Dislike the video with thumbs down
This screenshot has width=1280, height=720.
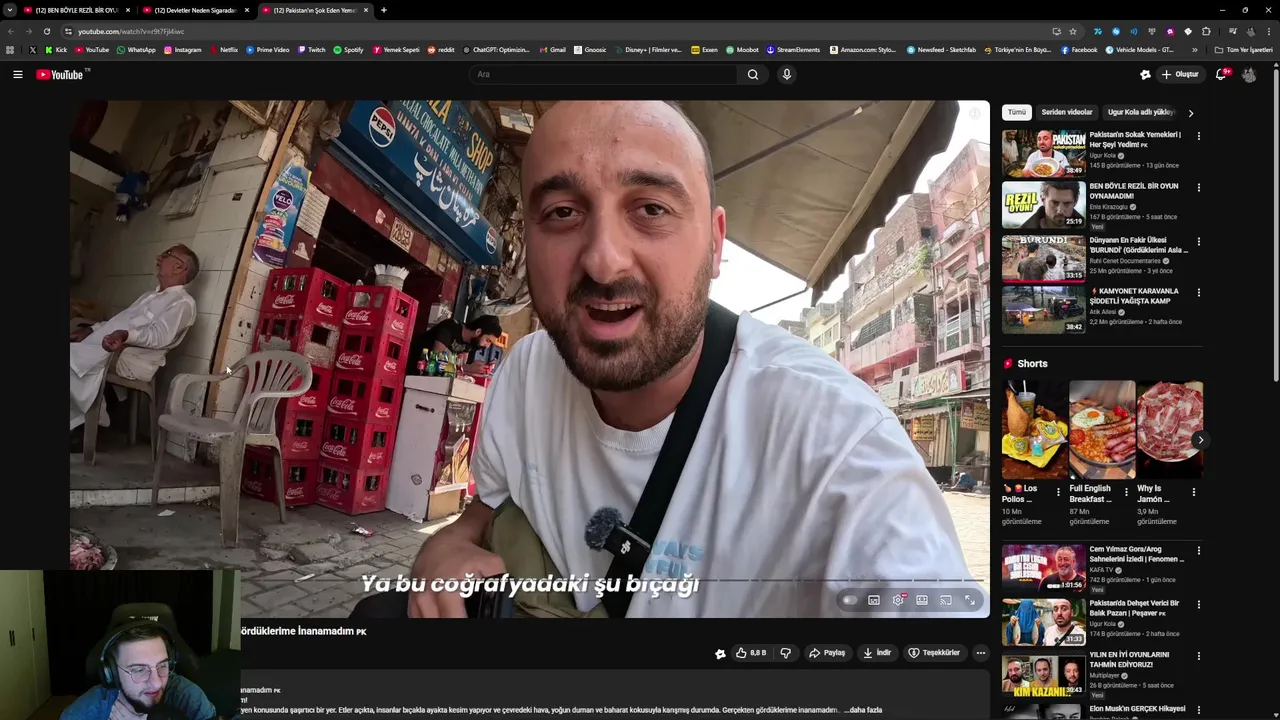pos(786,653)
